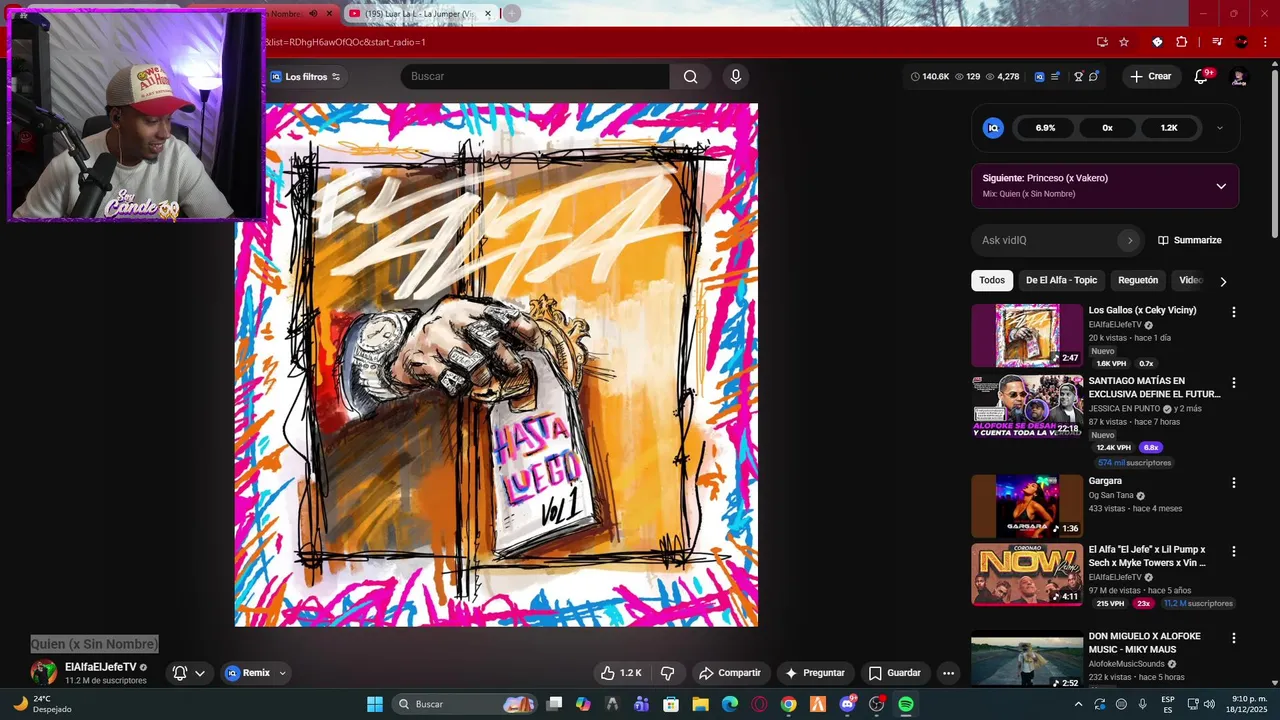Open ElAlfaElJefeTV channel link
The width and height of the screenshot is (1280, 720).
pos(101,667)
